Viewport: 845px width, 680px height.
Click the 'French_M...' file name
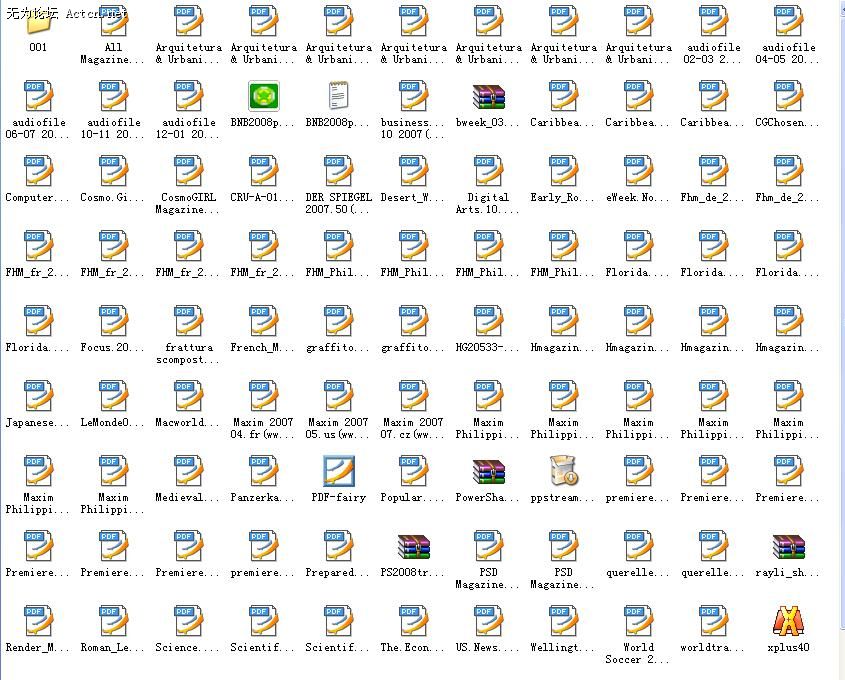[263, 348]
